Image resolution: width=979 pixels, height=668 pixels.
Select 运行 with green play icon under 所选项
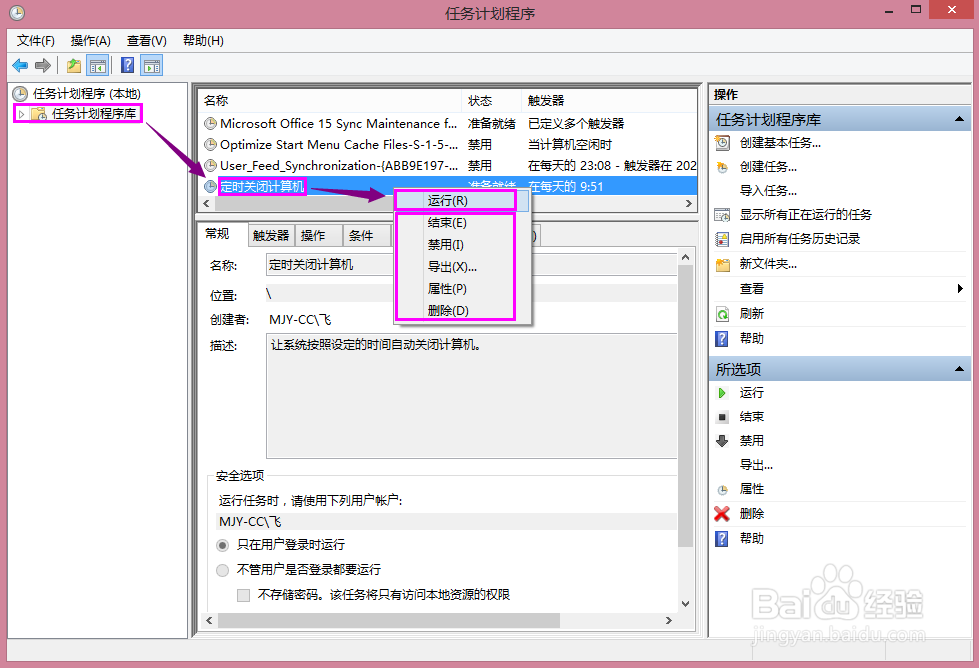pos(724,392)
